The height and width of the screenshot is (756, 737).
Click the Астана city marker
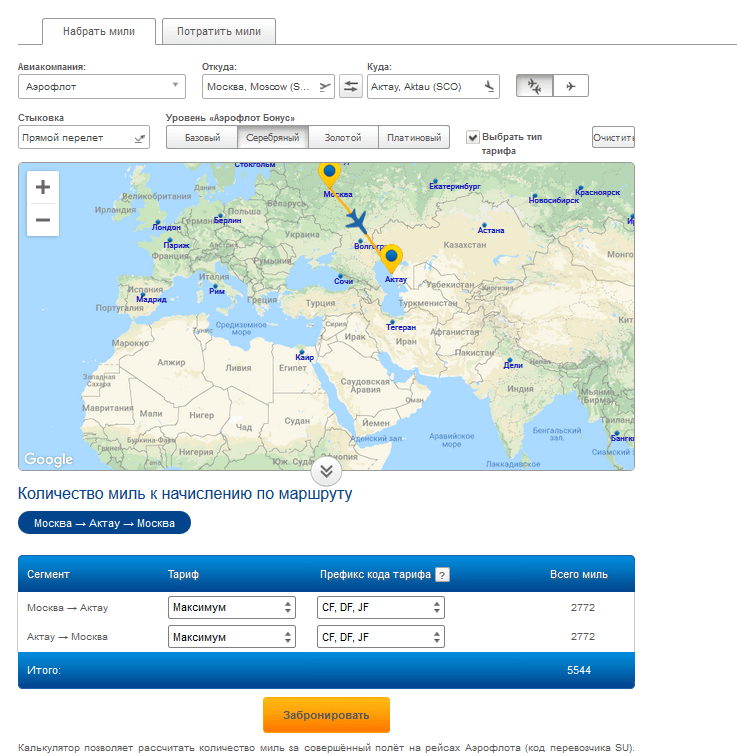(484, 225)
